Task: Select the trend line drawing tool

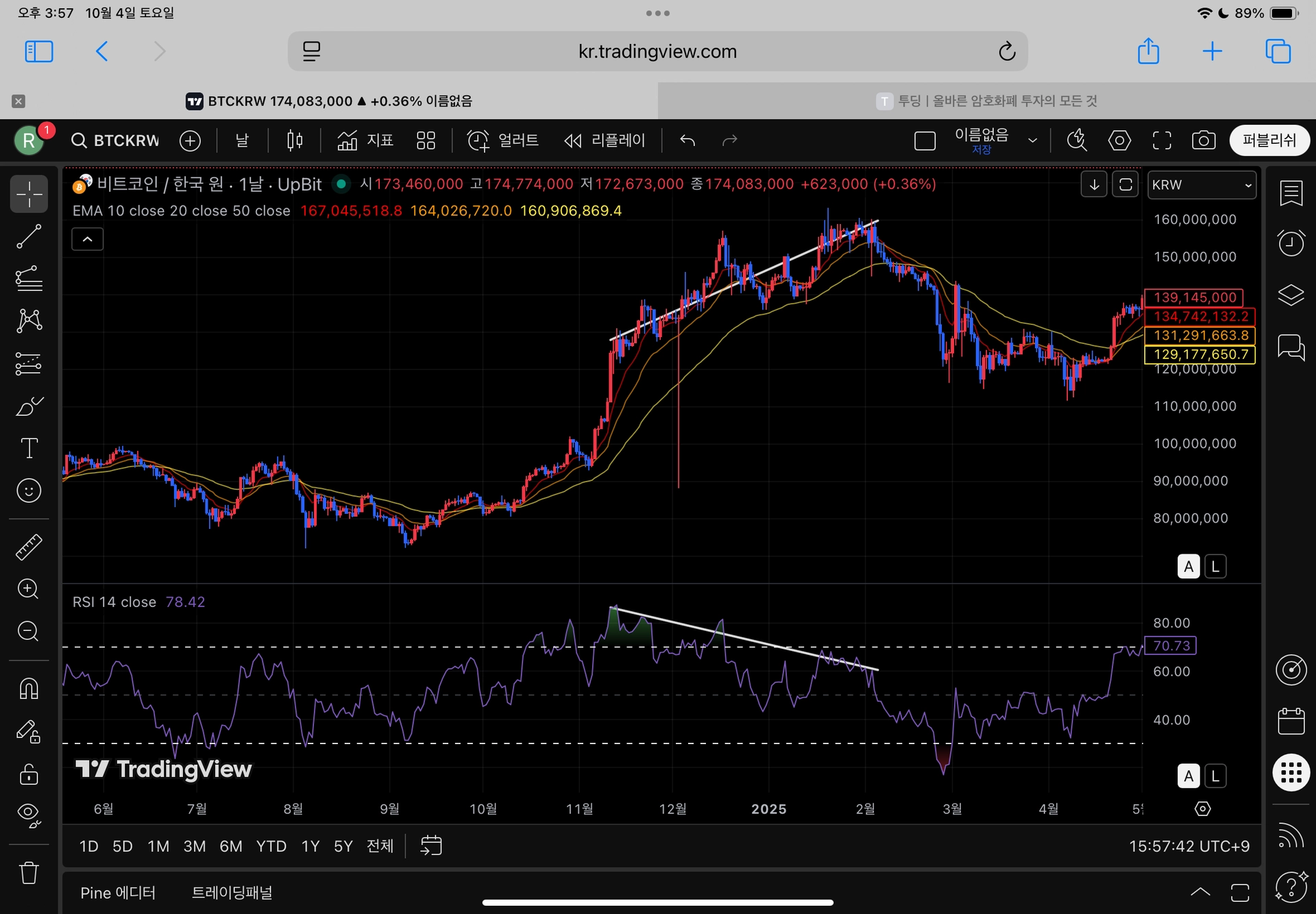Action: [x=29, y=236]
